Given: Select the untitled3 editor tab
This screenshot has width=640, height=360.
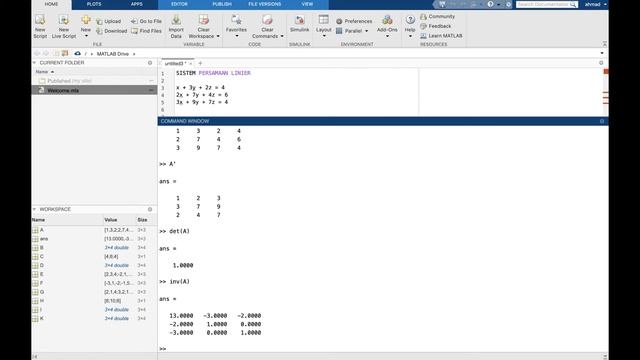Looking at the screenshot, I should tap(176, 64).
